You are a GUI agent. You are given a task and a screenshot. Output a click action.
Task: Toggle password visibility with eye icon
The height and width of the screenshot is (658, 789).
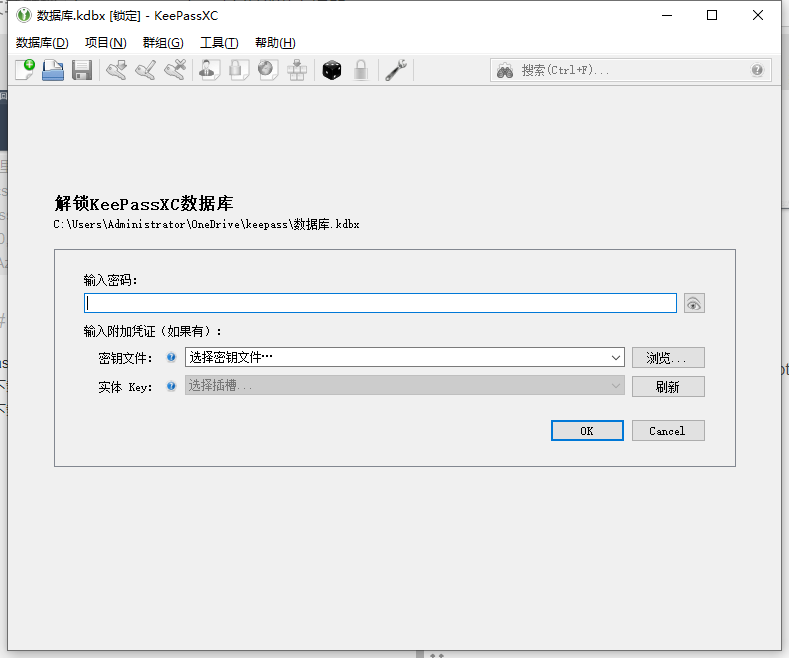click(694, 303)
